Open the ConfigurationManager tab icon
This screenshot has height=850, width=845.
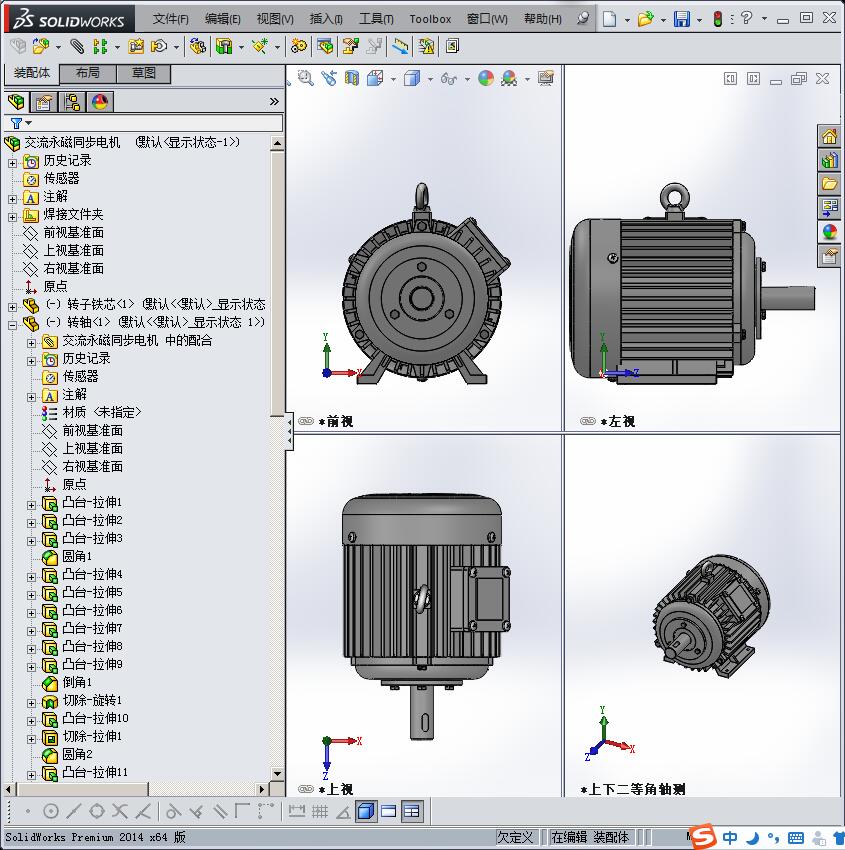click(72, 102)
